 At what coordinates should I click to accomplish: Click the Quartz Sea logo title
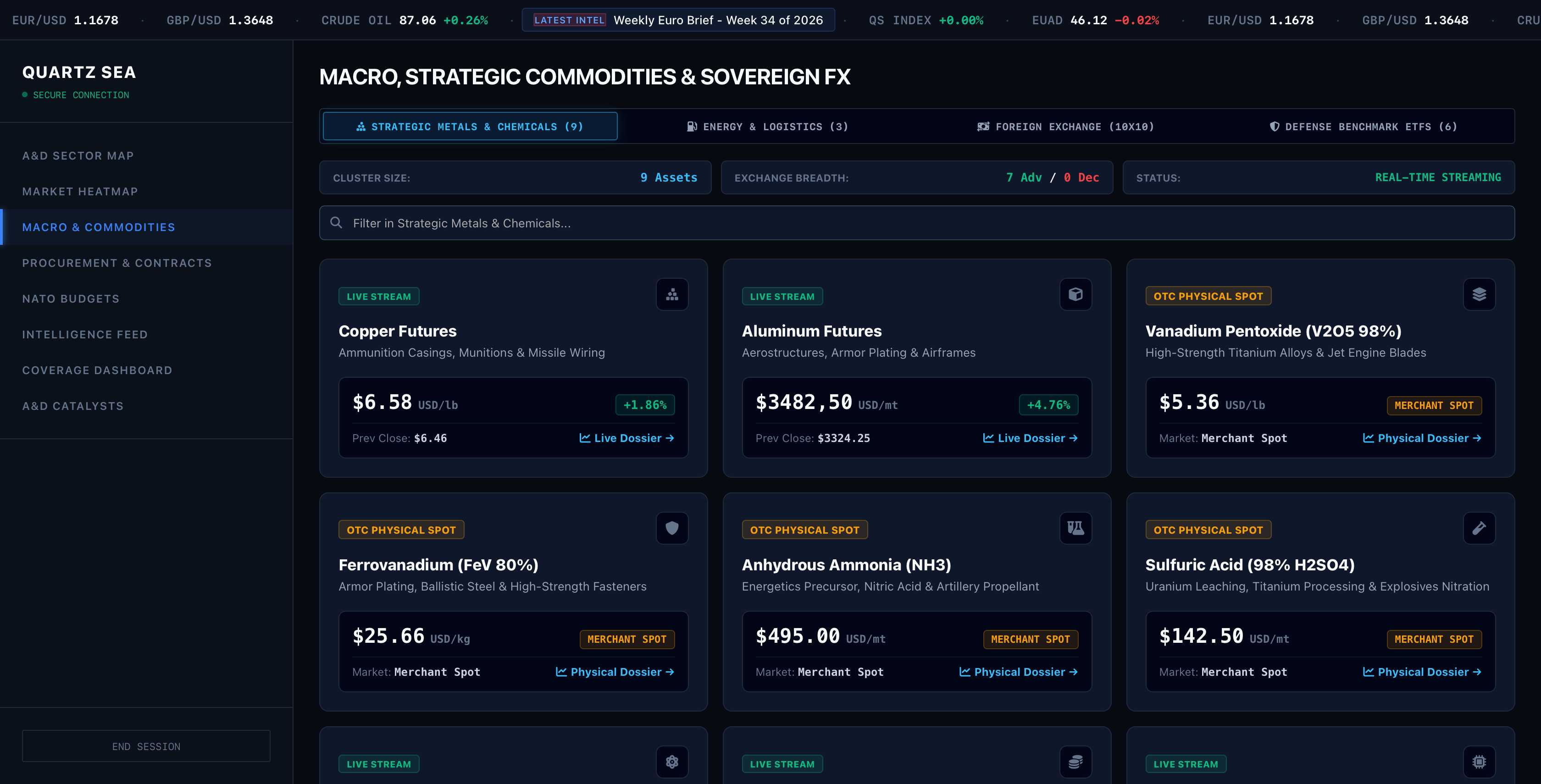coord(79,72)
